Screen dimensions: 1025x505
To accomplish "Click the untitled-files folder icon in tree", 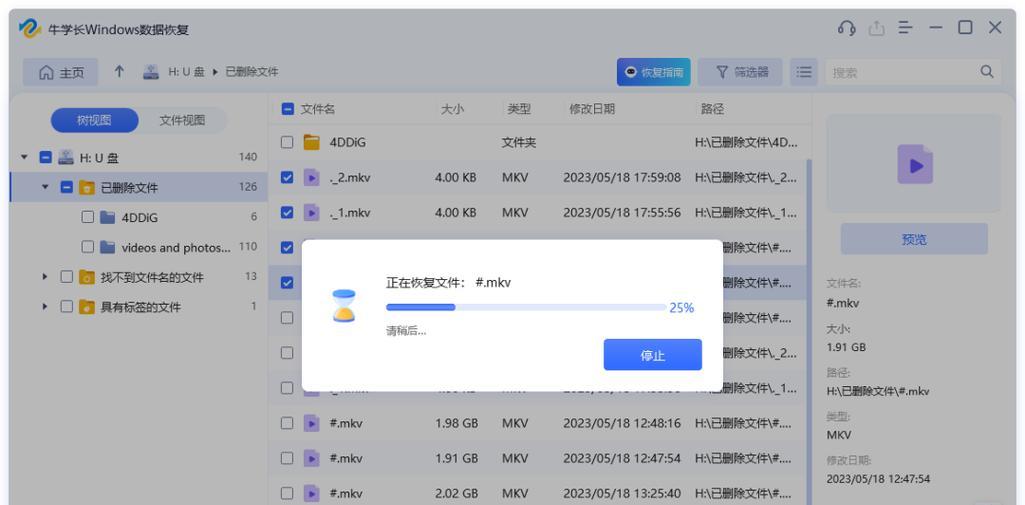I will [x=86, y=278].
